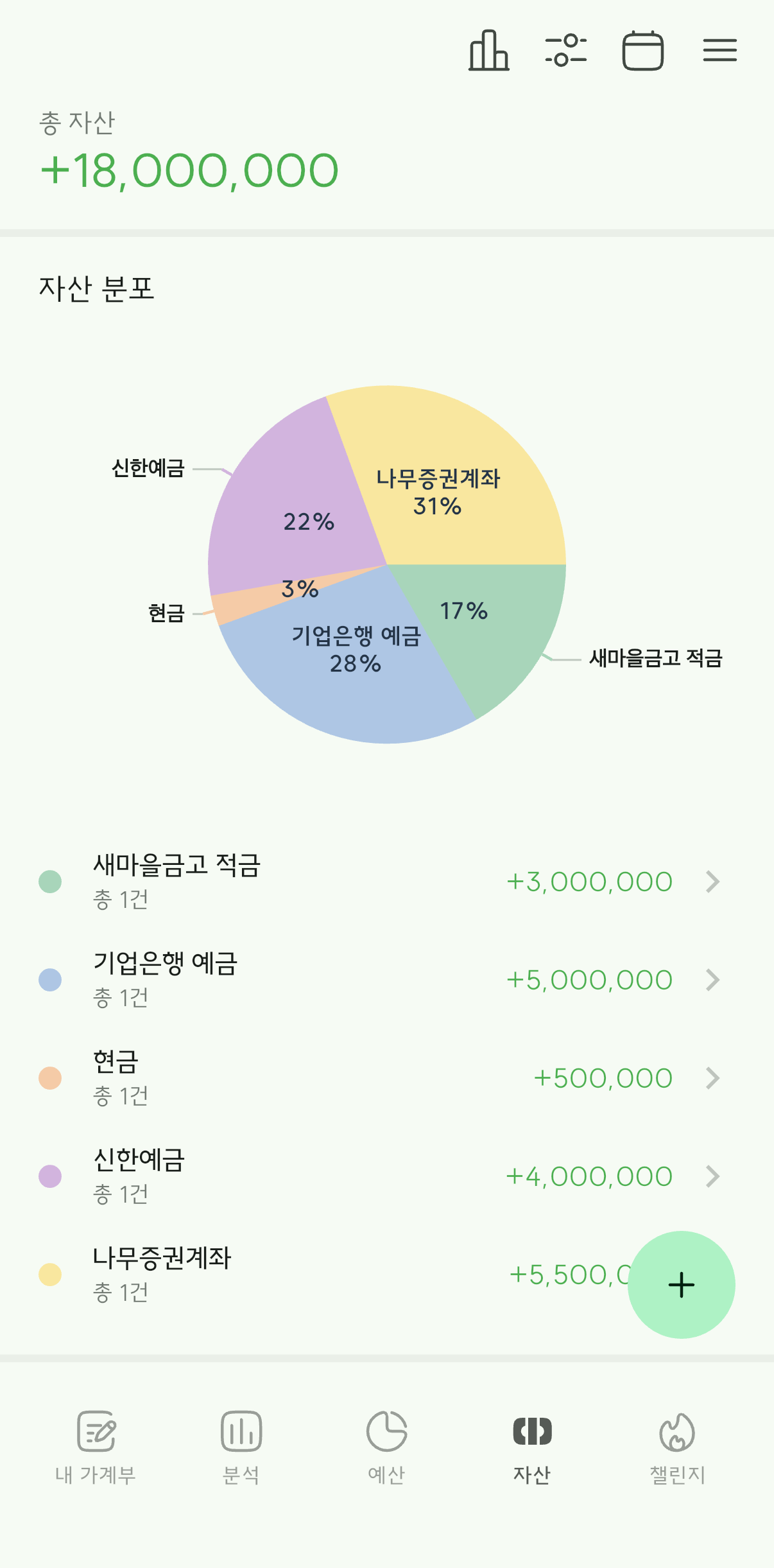Expand 기업은행 예금 row chevron
Viewport: 774px width, 1568px height.
[713, 980]
